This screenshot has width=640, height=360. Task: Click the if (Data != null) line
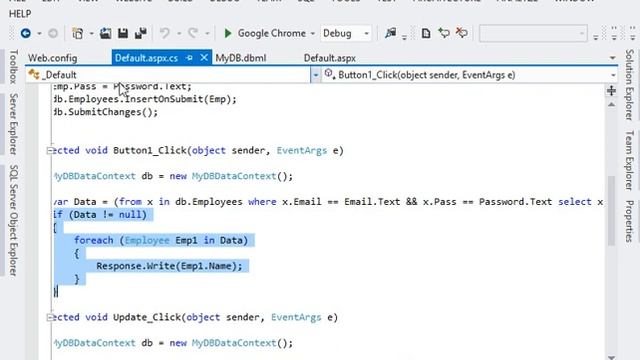point(100,215)
